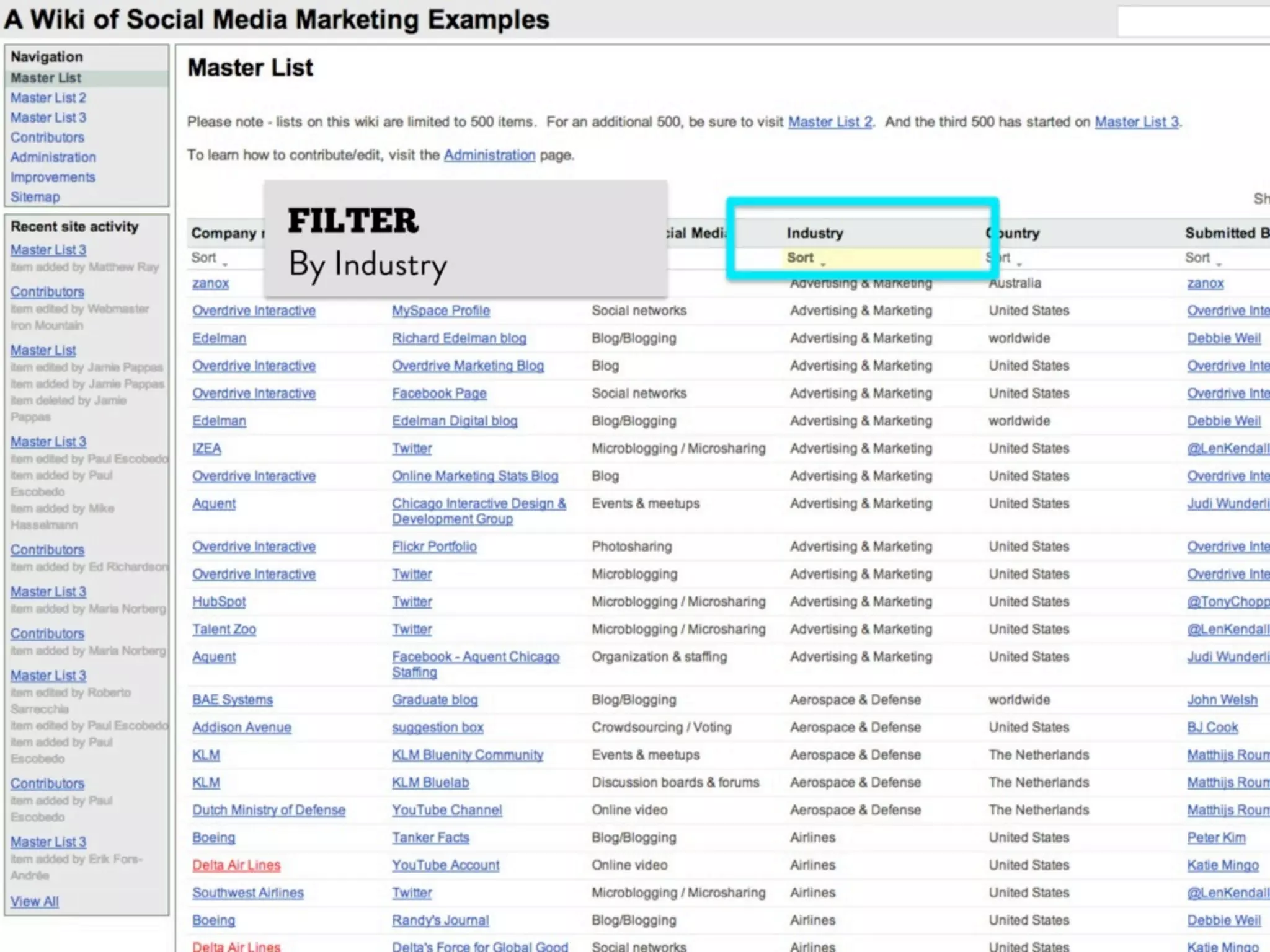Open the Dutch Ministry of Defense link
This screenshot has height=952, width=1270.
coord(269,810)
